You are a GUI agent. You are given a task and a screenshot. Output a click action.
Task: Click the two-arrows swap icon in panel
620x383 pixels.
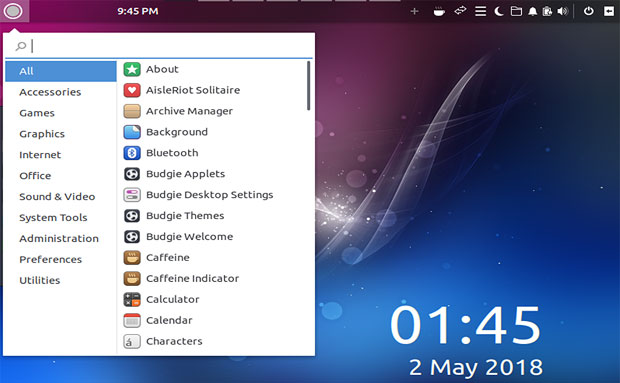[460, 11]
